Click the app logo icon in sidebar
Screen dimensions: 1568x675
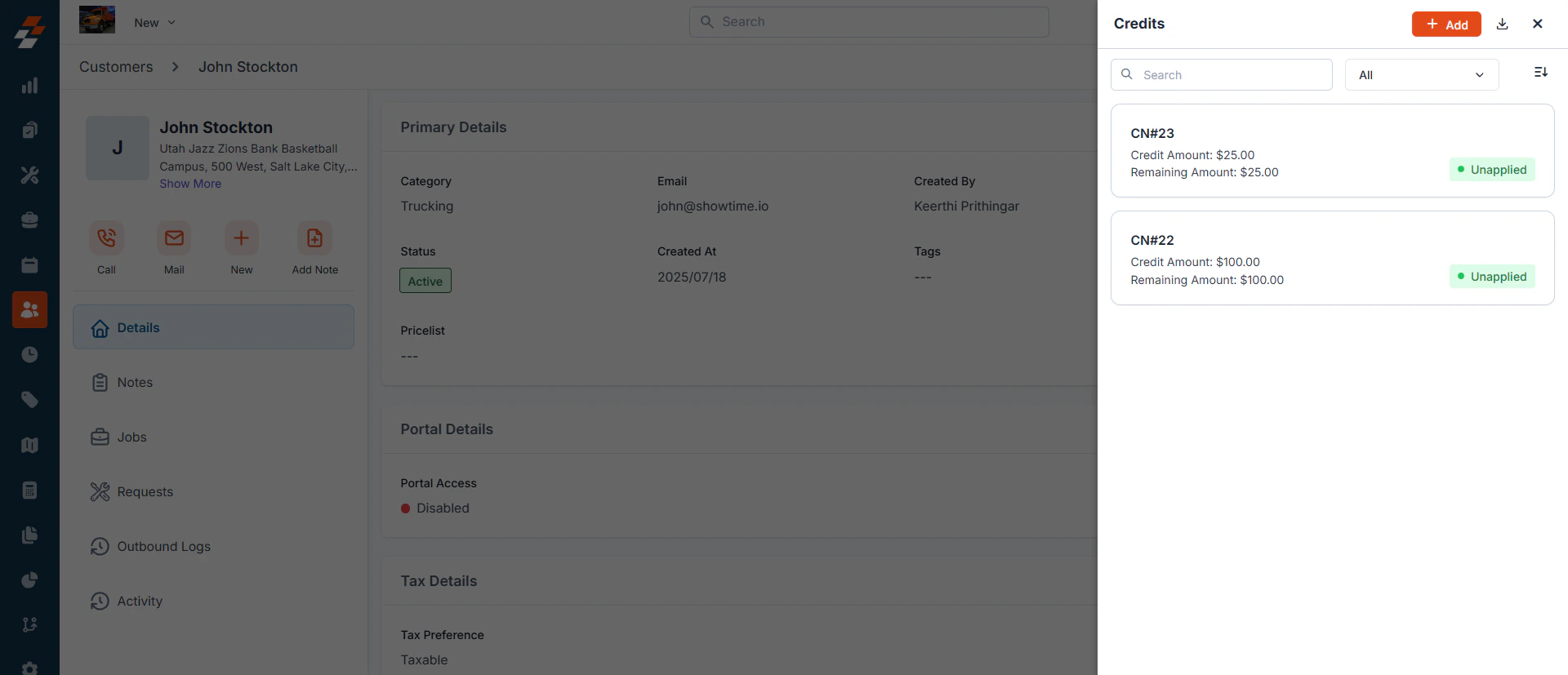(29, 31)
